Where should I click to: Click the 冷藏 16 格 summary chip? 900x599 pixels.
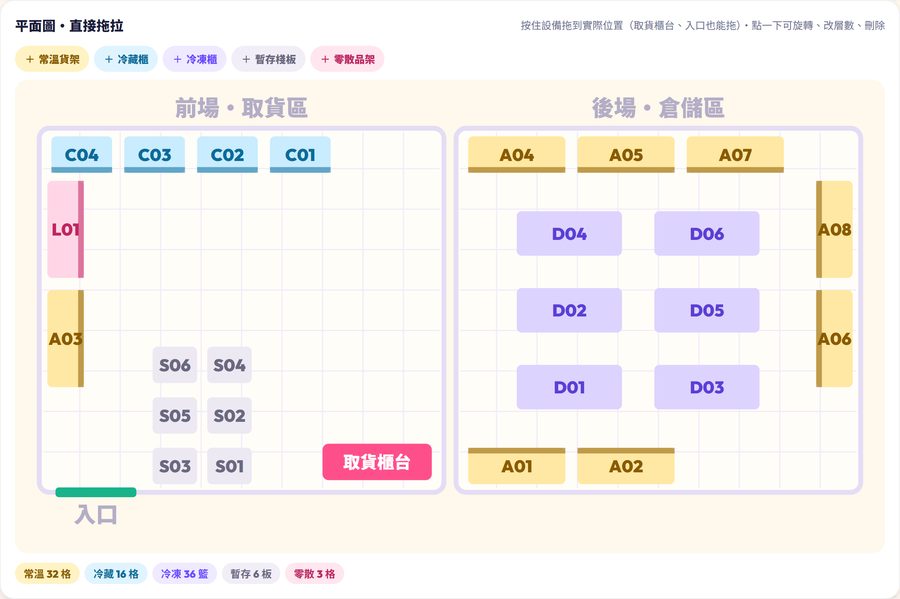(116, 574)
